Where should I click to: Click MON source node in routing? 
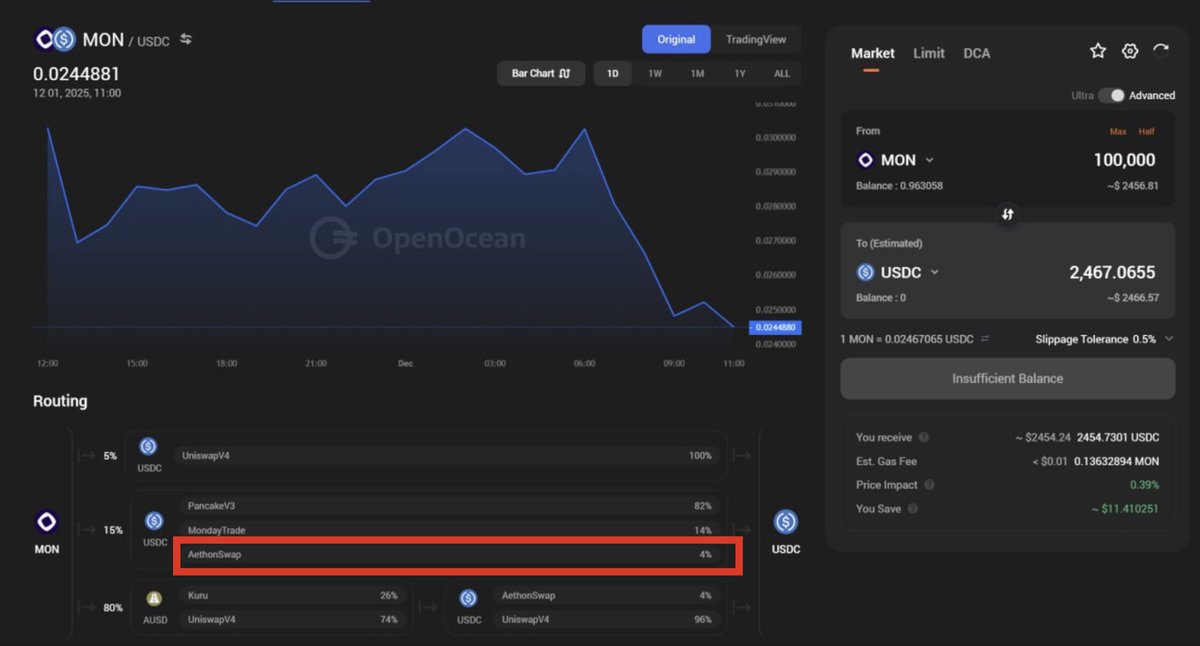point(47,522)
